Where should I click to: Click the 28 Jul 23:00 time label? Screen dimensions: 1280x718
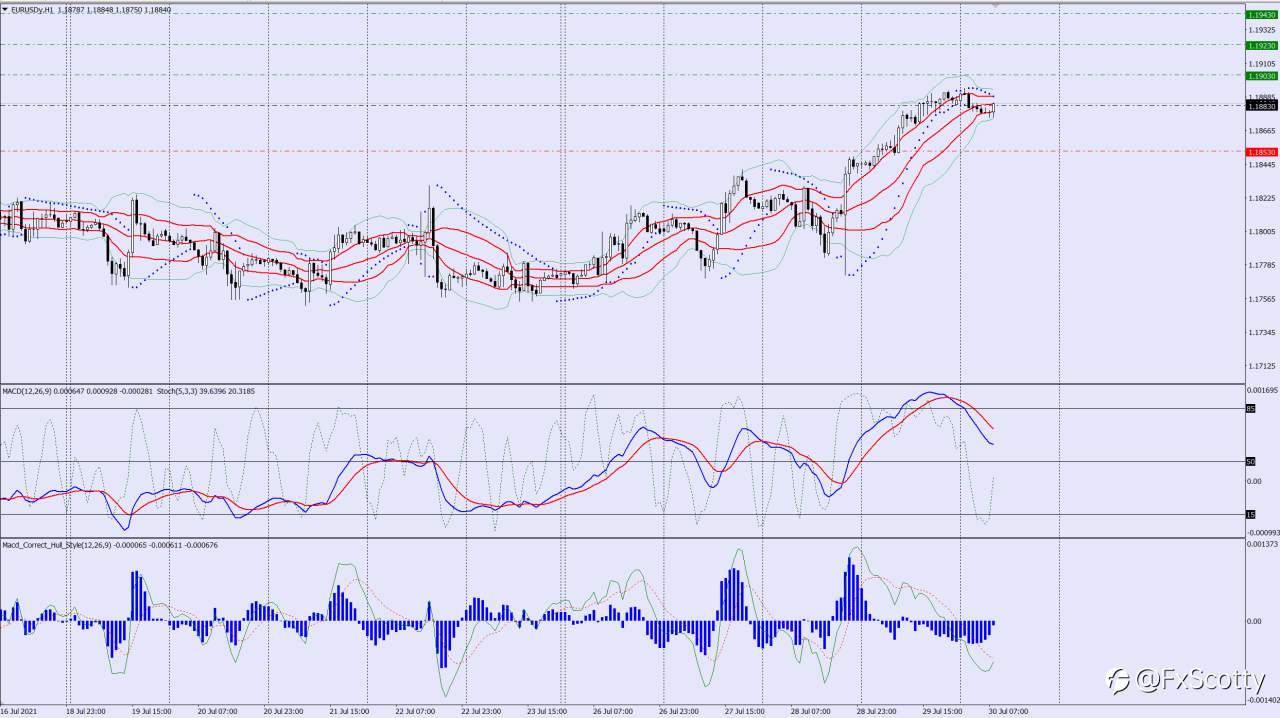tap(876, 712)
